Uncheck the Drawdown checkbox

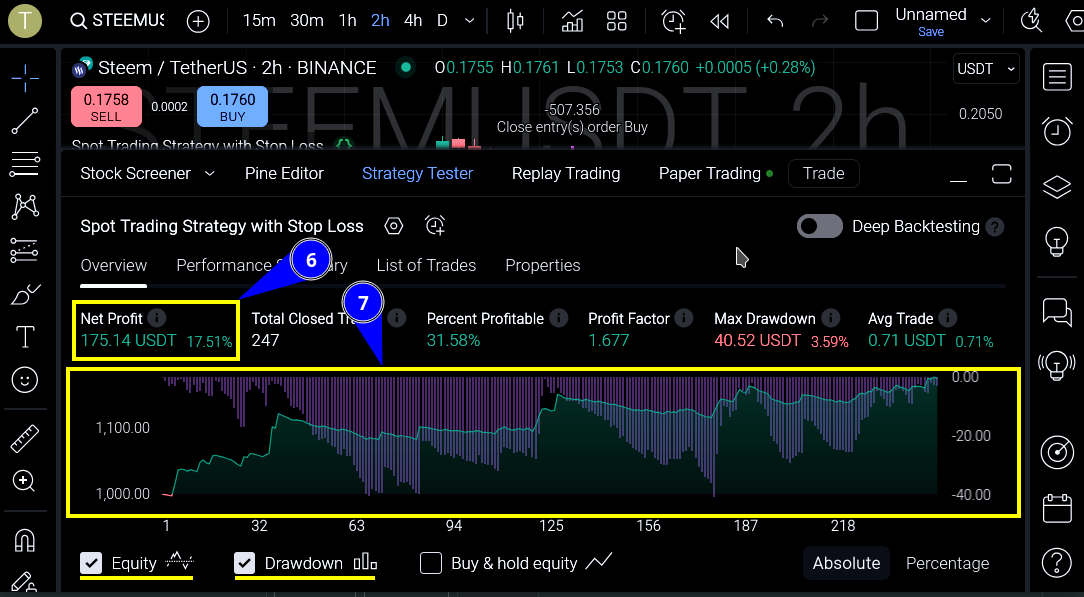(245, 563)
